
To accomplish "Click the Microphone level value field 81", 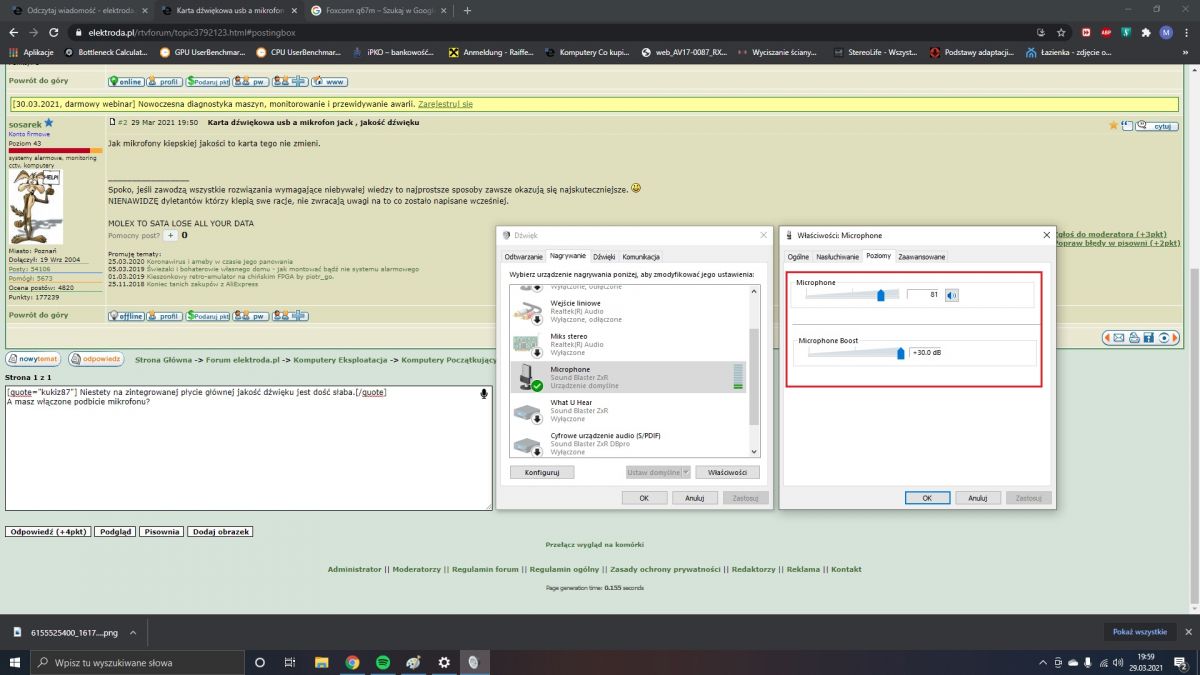I will [x=924, y=295].
